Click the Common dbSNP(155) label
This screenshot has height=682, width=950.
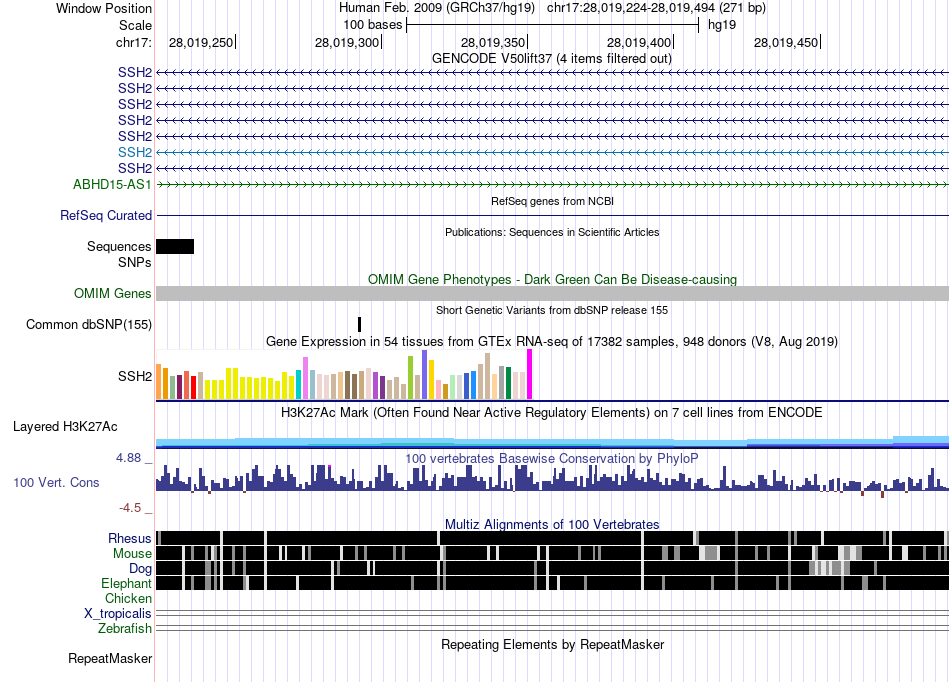88,325
